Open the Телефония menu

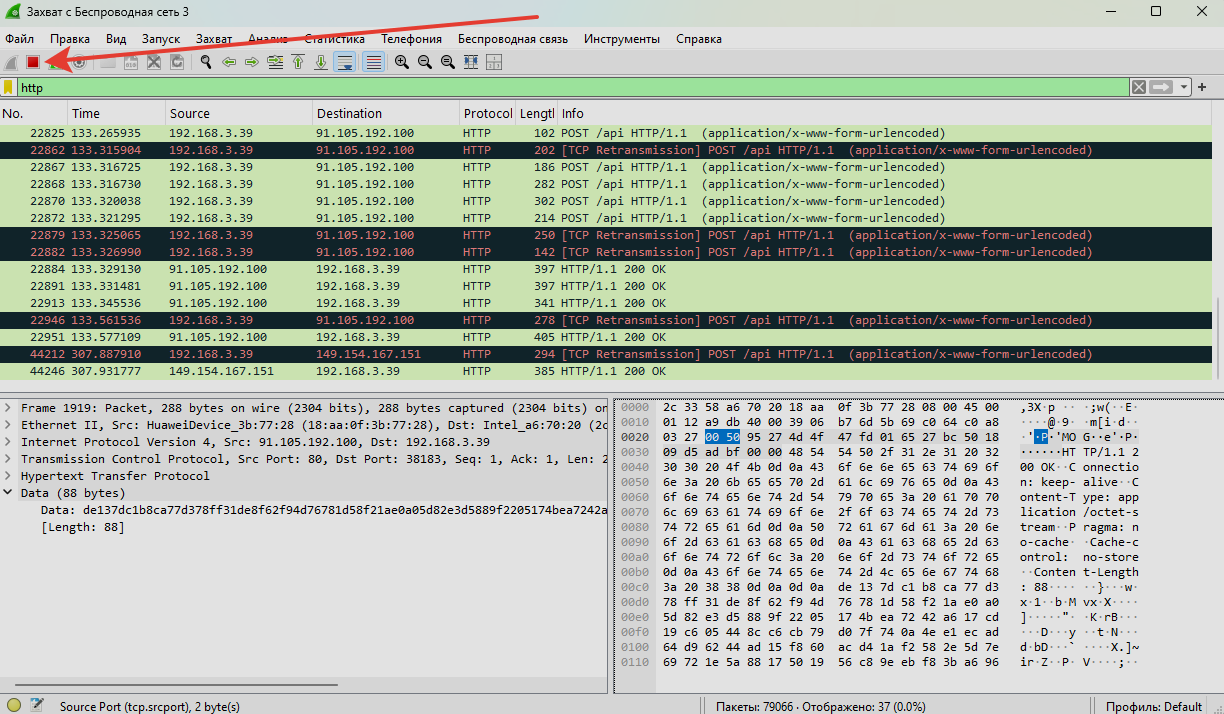(x=411, y=39)
